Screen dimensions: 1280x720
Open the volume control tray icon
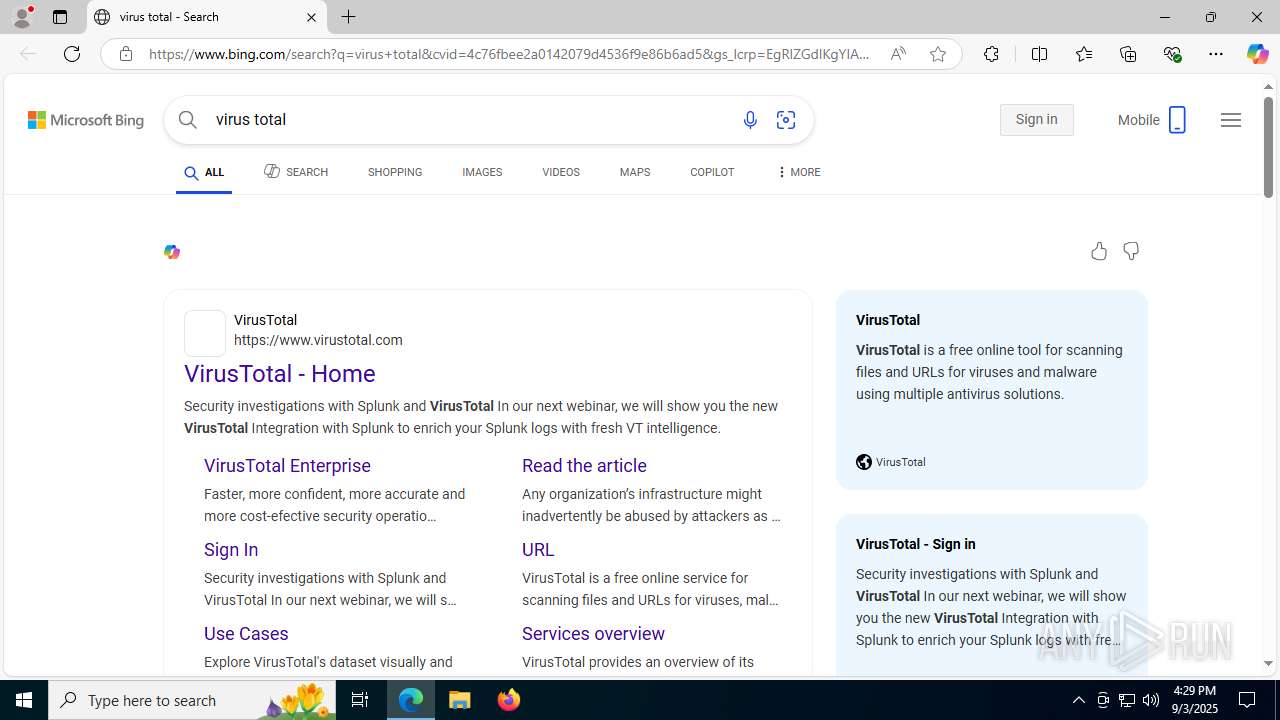coord(1151,700)
